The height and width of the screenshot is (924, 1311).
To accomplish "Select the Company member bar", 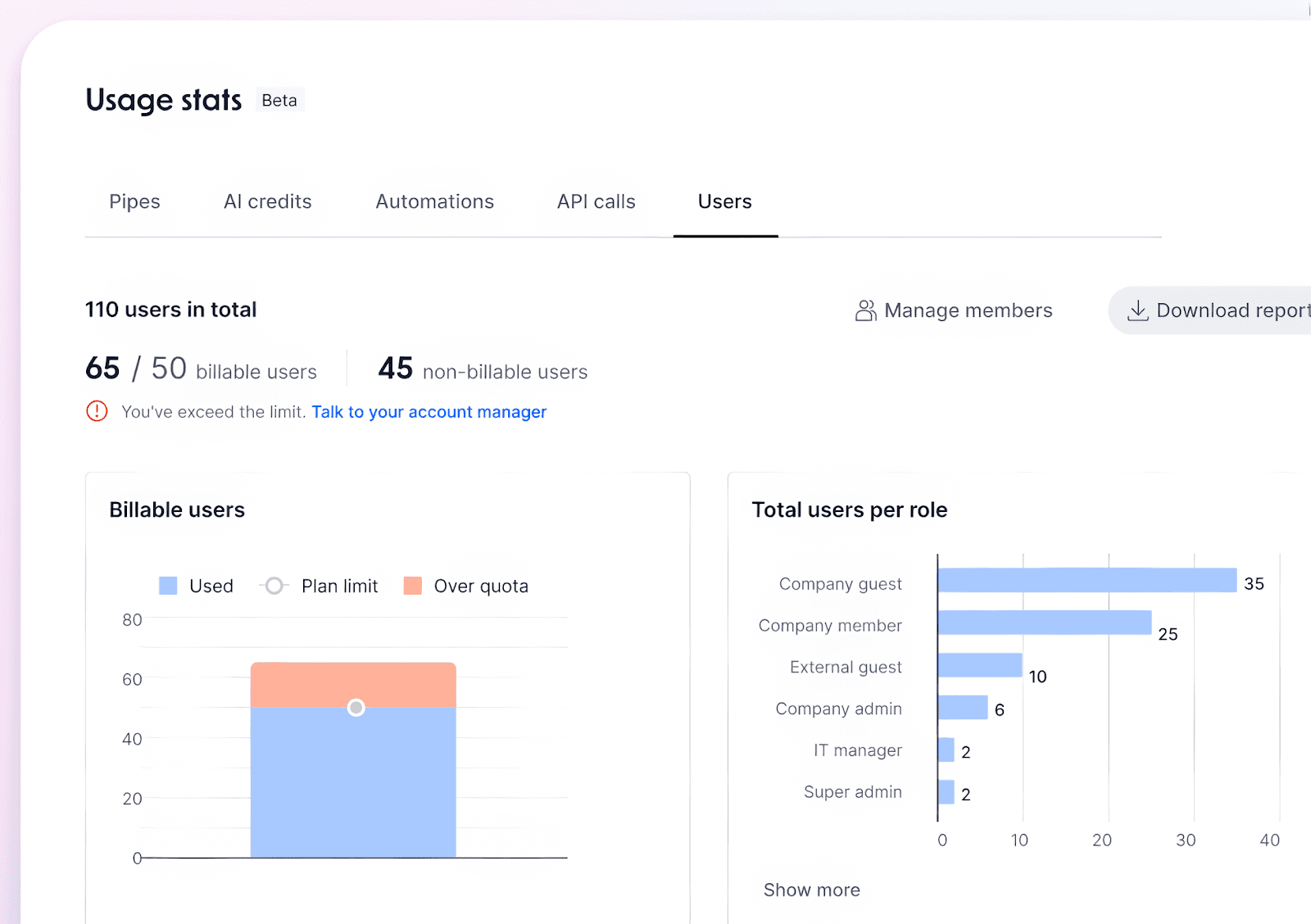I will pos(1045,623).
